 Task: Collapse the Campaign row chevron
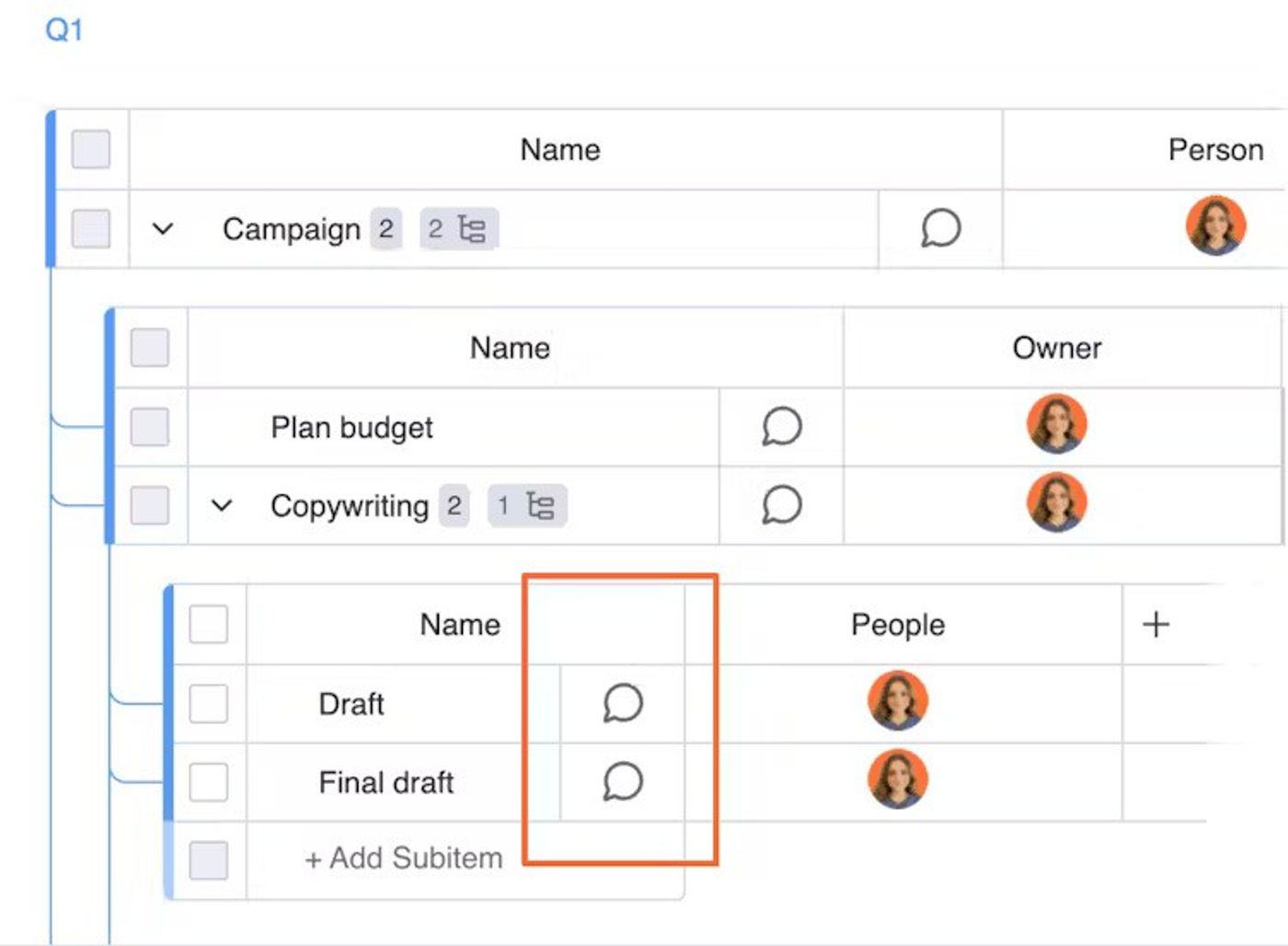[163, 229]
